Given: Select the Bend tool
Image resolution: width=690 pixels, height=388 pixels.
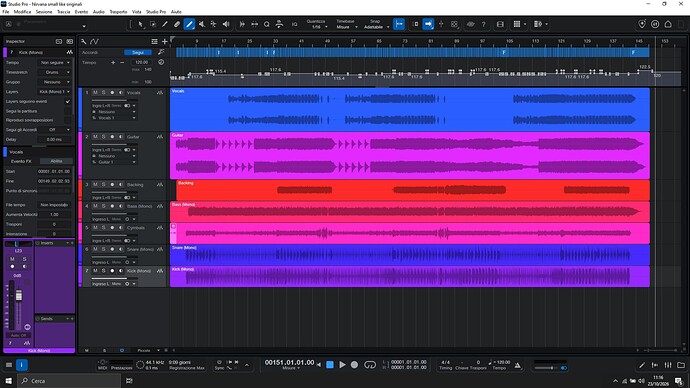Looking at the screenshot, I should click(213, 24).
